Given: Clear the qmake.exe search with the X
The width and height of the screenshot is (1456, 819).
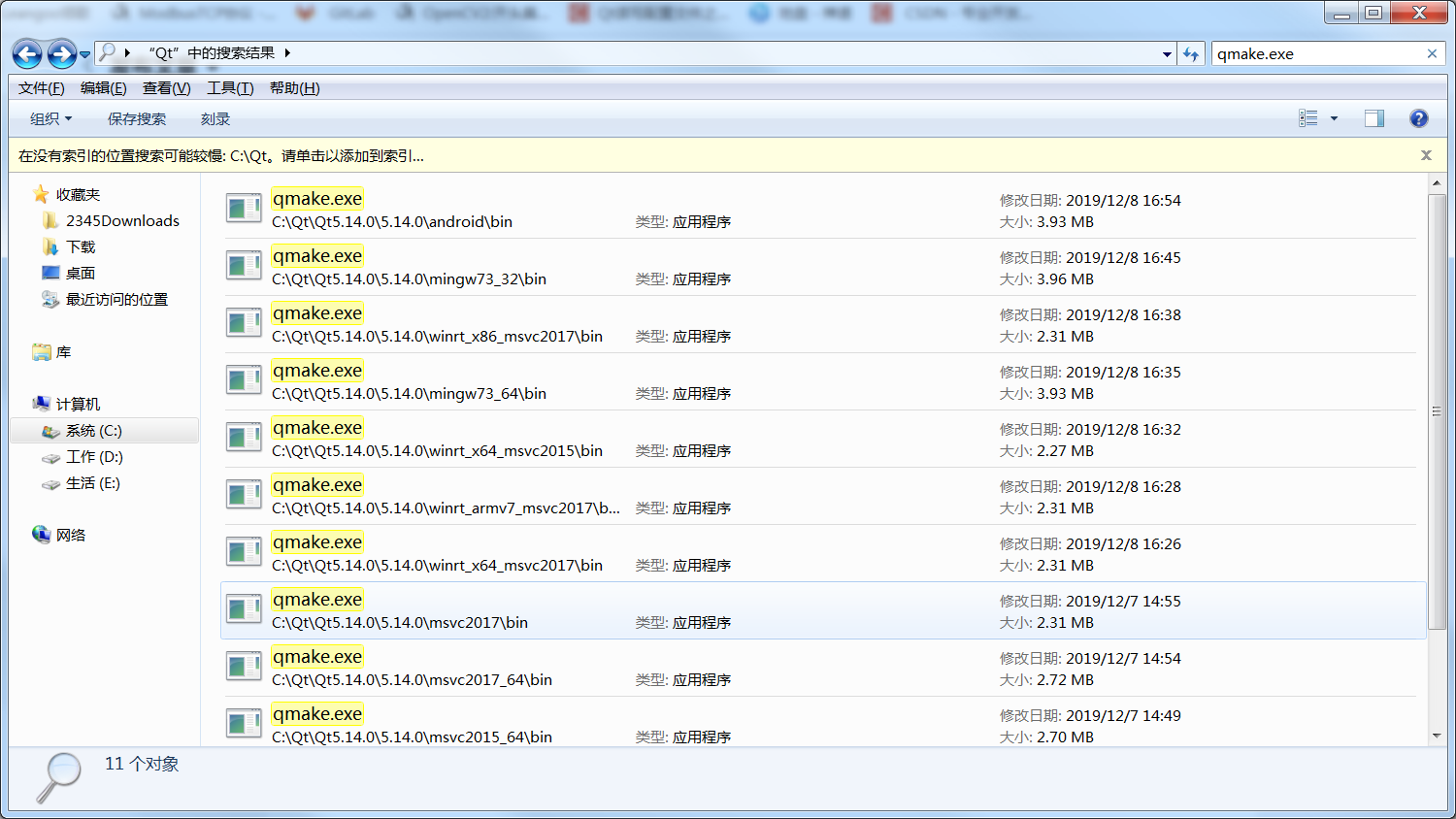Looking at the screenshot, I should 1432,53.
